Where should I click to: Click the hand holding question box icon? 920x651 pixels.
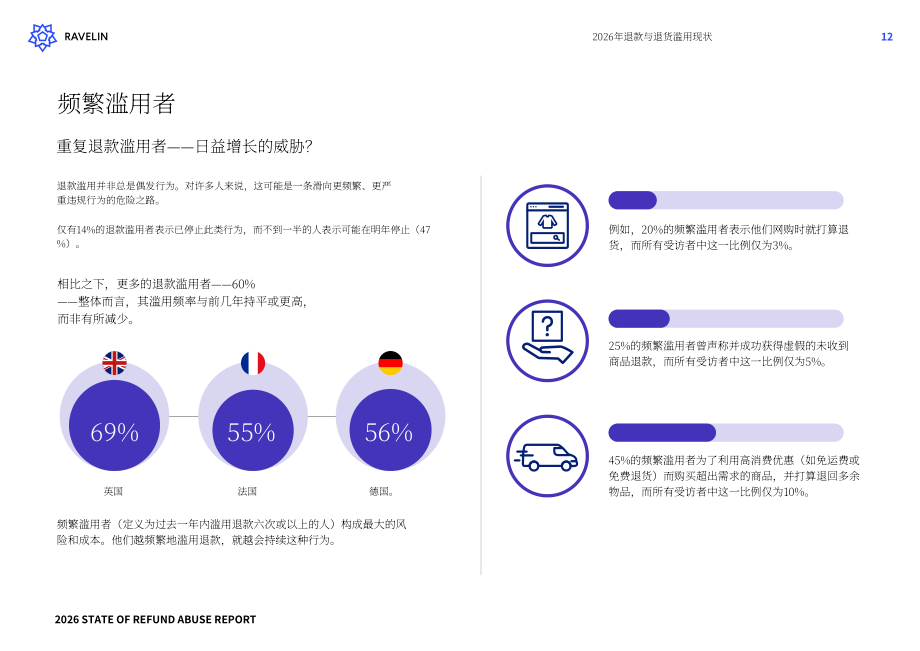pos(547,341)
